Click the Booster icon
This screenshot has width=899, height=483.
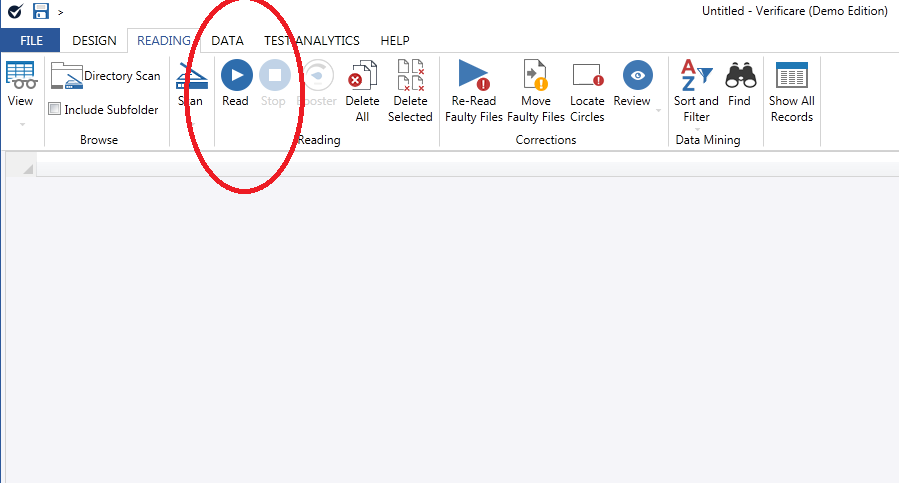point(318,75)
